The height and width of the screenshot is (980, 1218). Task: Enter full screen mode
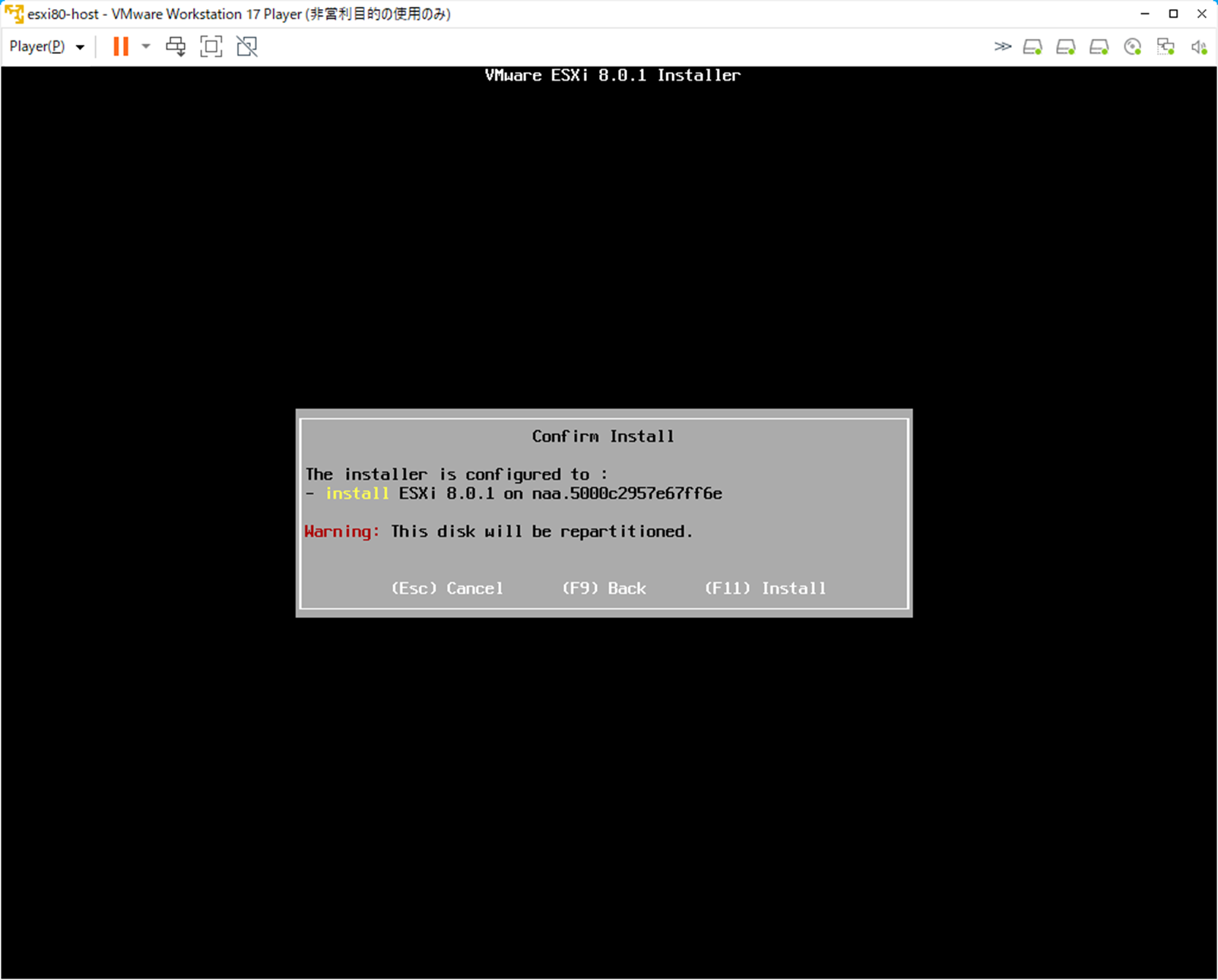(x=211, y=46)
